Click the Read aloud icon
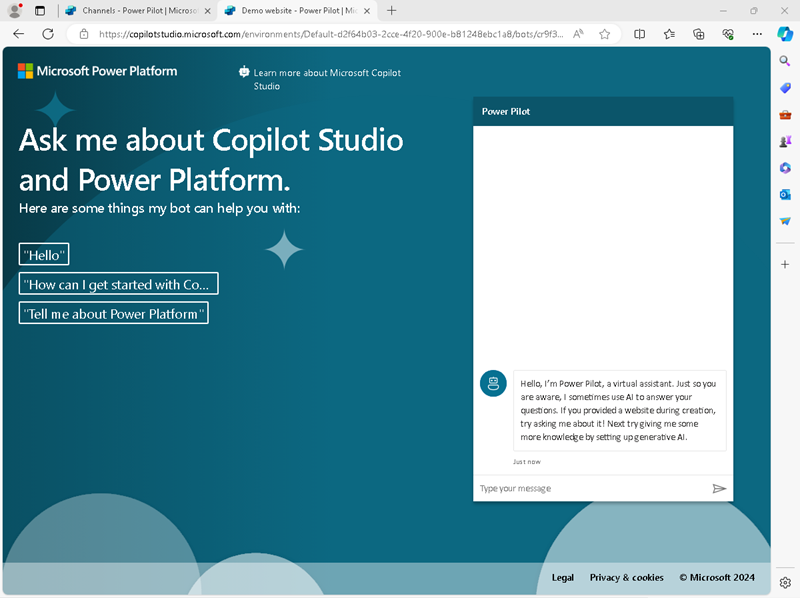 point(578,34)
